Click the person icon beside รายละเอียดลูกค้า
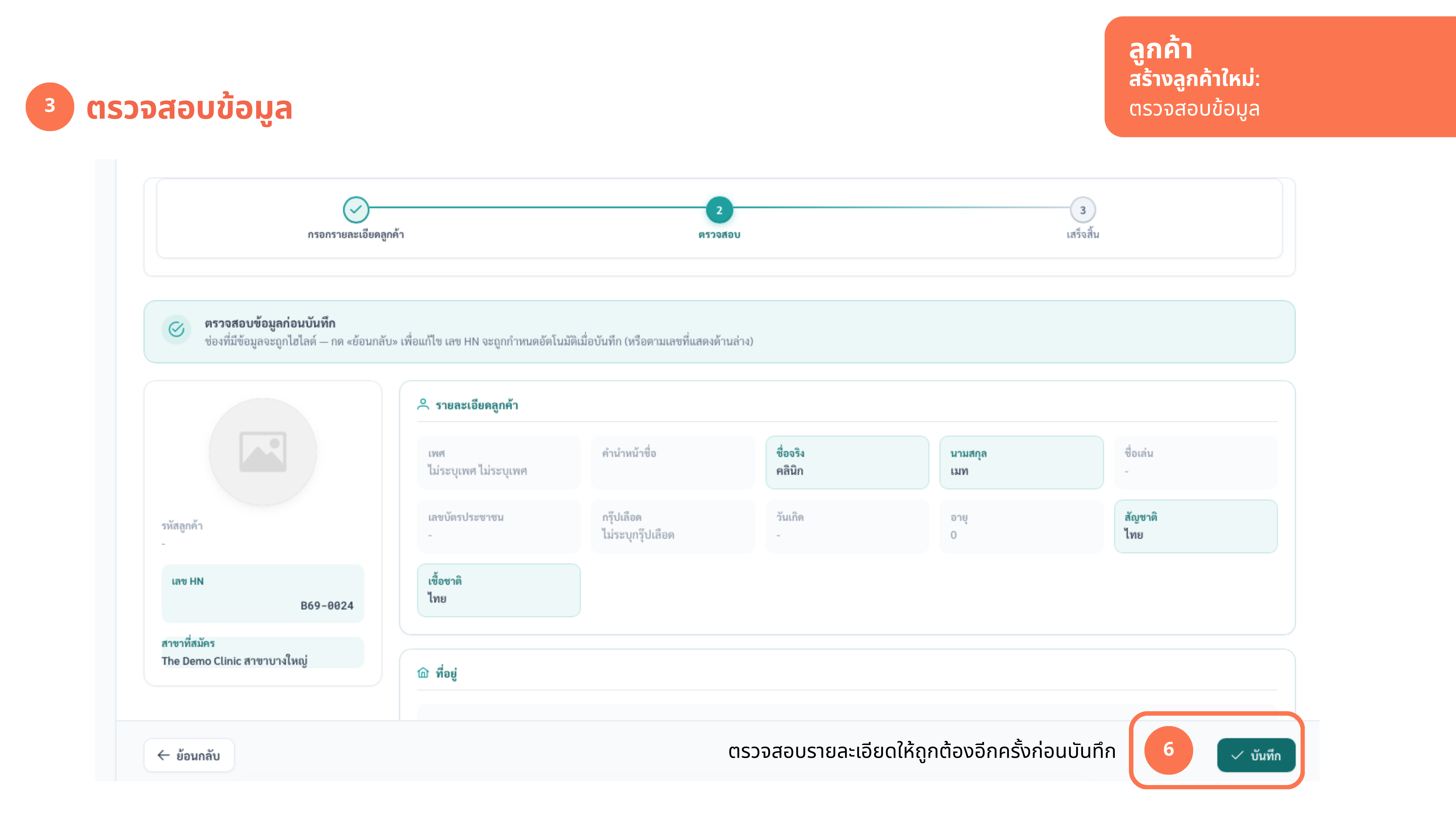Image resolution: width=1456 pixels, height=819 pixels. pos(423,404)
